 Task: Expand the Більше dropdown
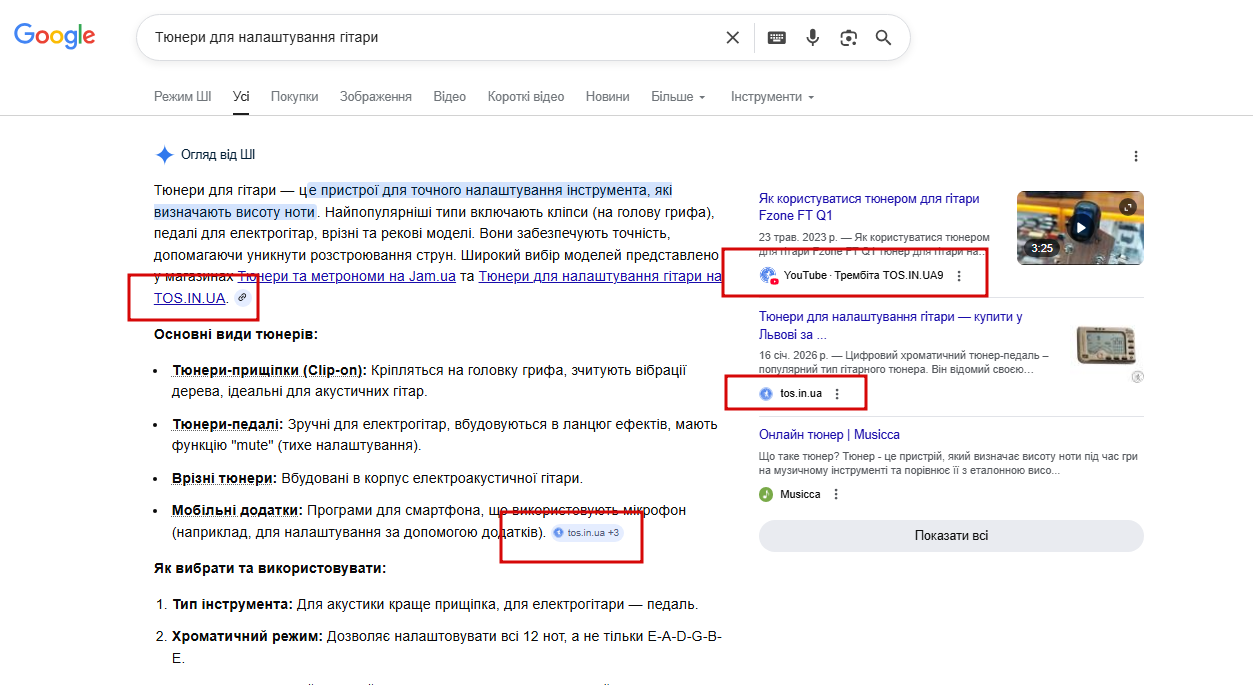point(678,97)
